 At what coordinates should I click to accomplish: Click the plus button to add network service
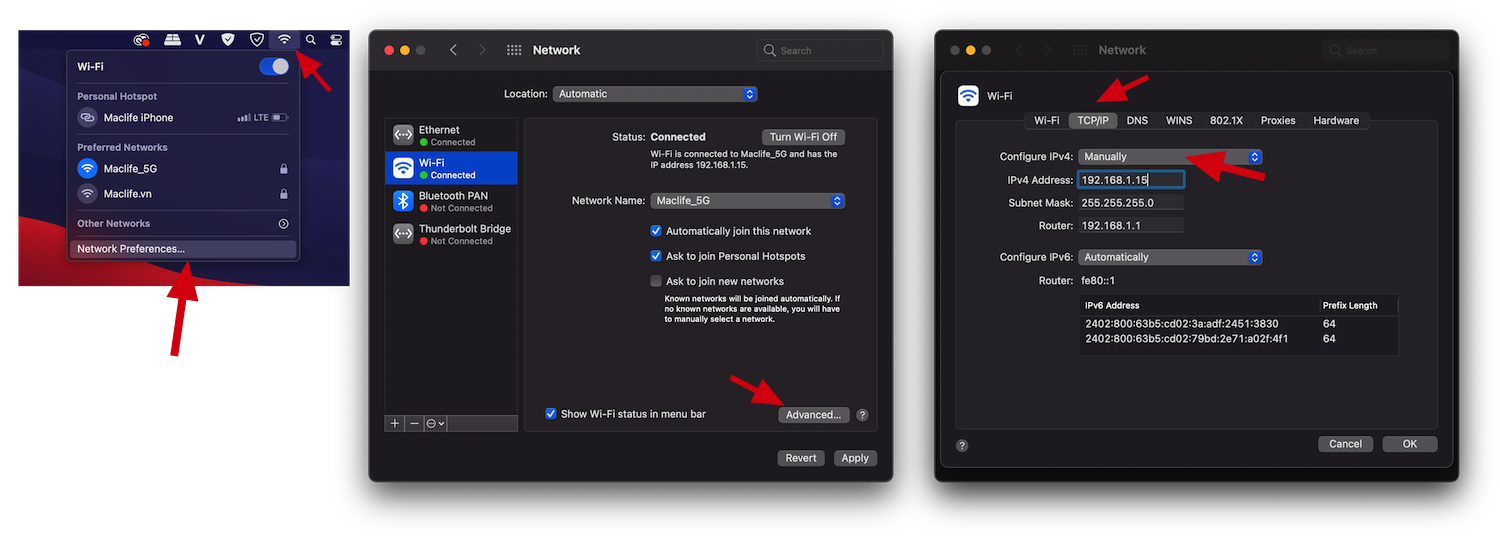point(395,423)
